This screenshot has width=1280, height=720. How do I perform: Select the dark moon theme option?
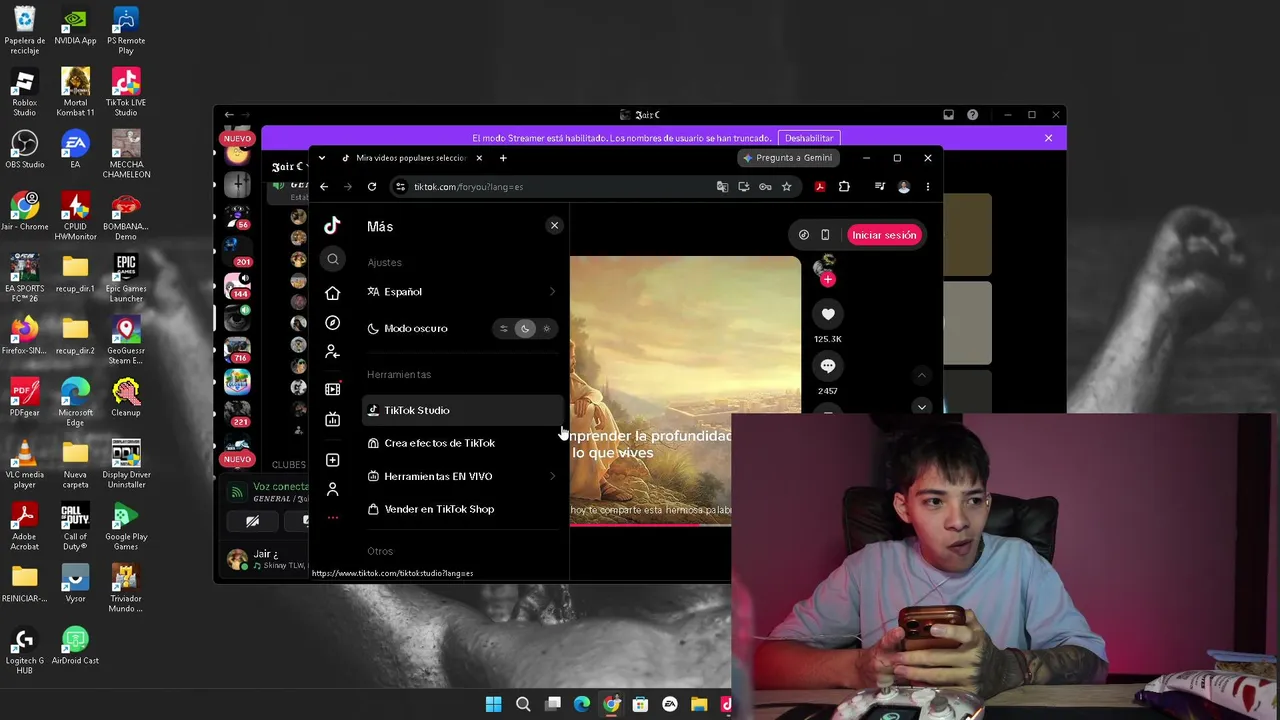tap(525, 329)
